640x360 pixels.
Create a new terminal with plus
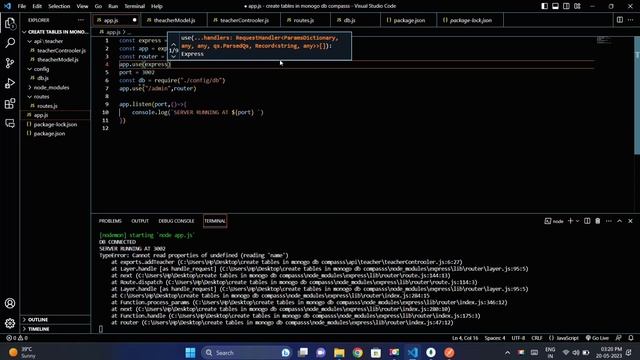pos(570,221)
